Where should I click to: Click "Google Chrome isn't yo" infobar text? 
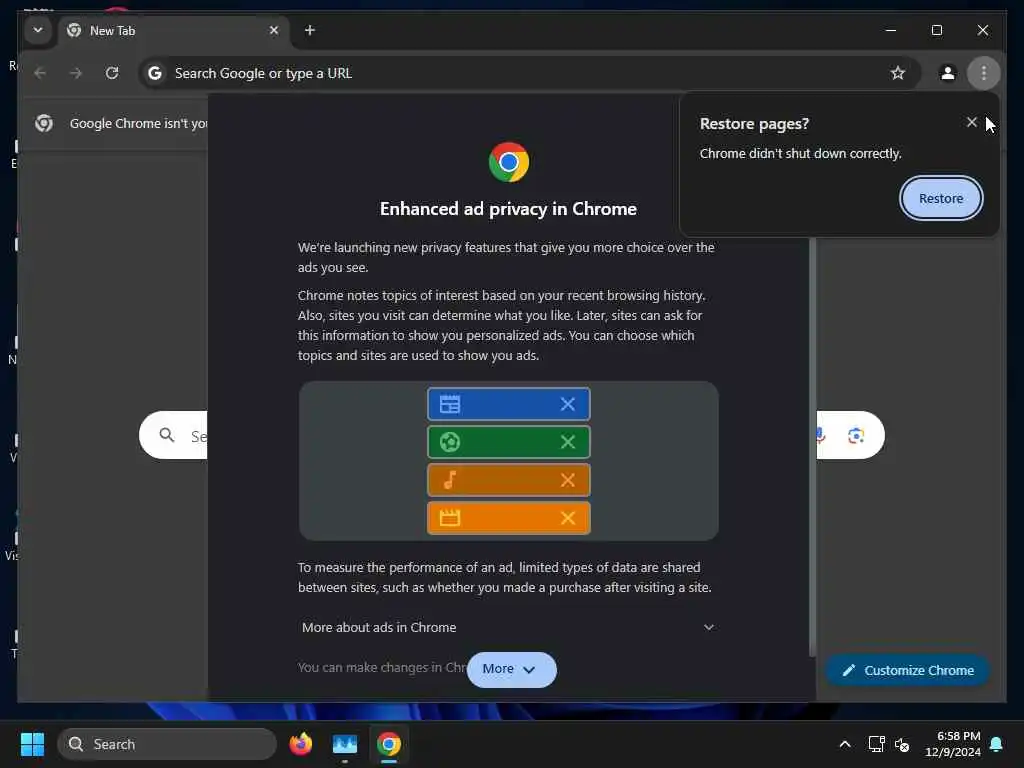tap(138, 123)
